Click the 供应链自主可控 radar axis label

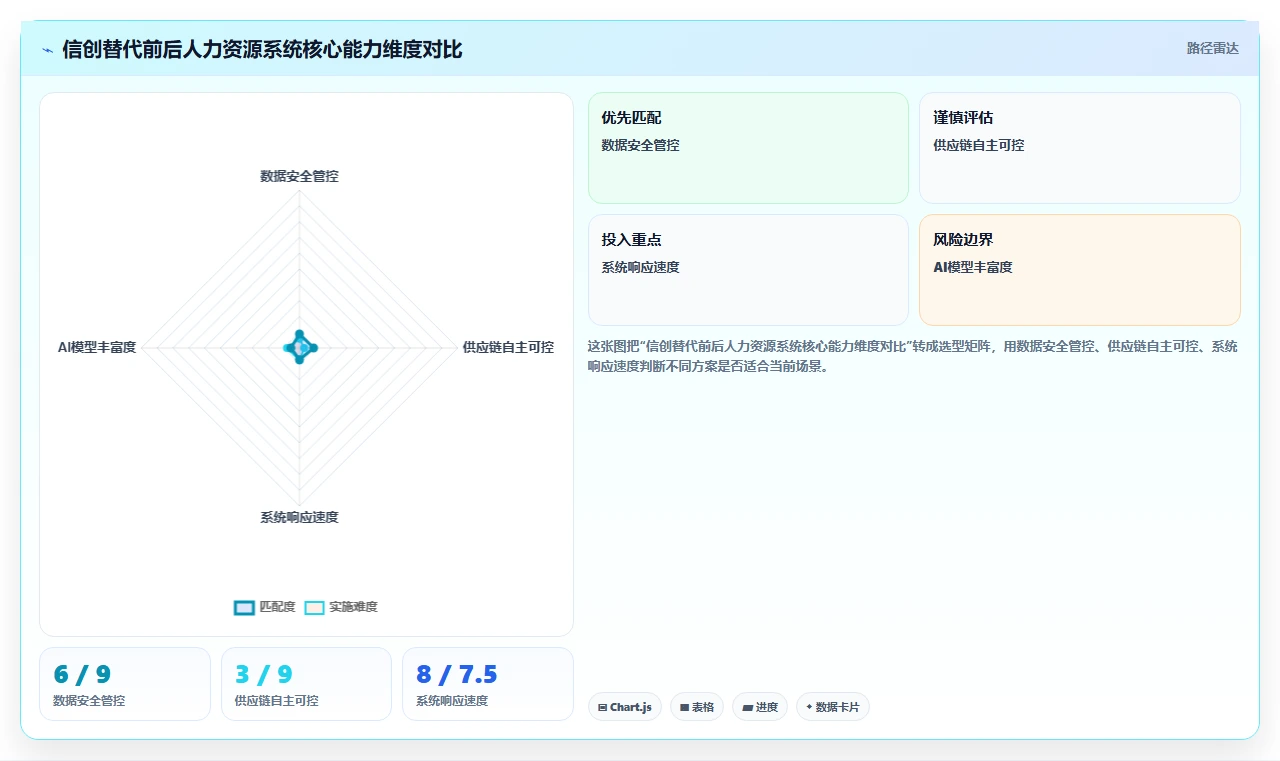tap(508, 347)
